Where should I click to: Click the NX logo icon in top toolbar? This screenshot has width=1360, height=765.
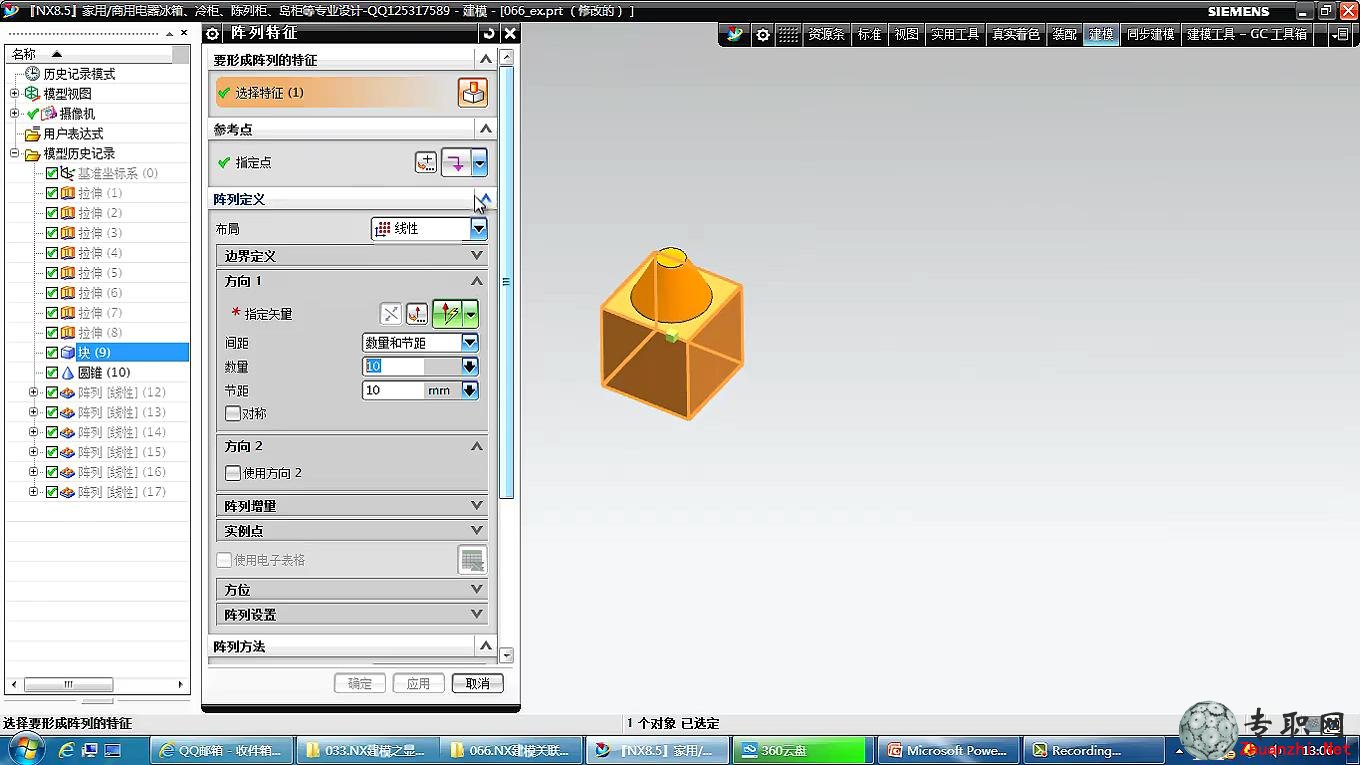[x=735, y=34]
